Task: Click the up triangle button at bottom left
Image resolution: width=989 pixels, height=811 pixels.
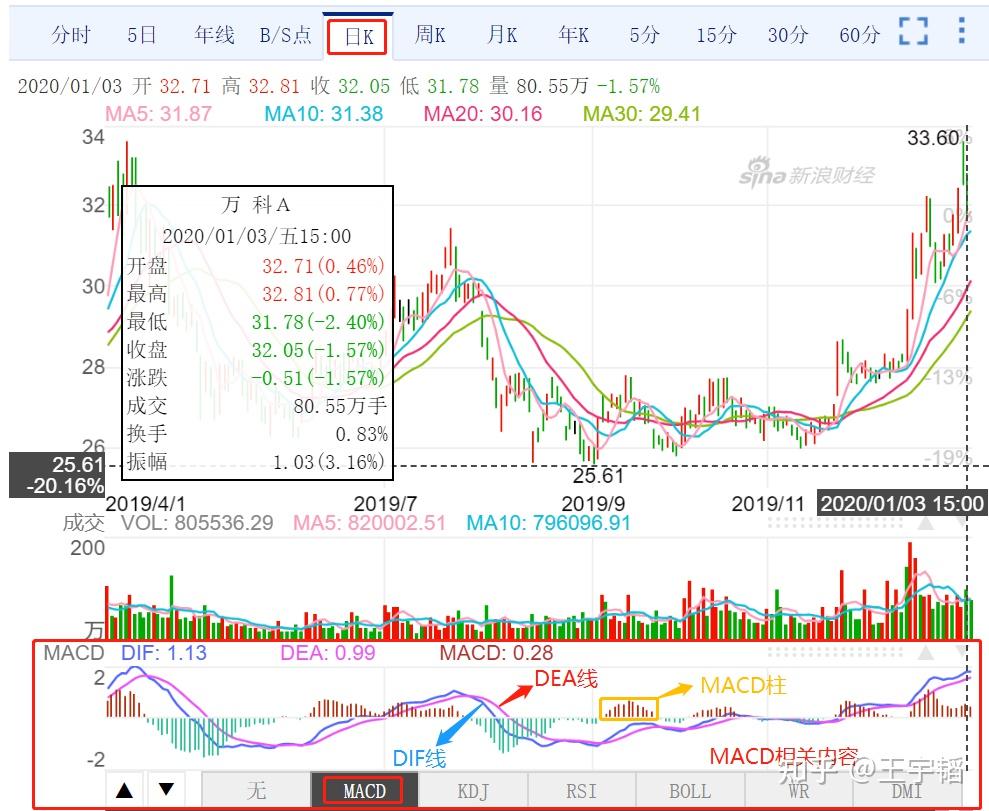Action: [125, 790]
